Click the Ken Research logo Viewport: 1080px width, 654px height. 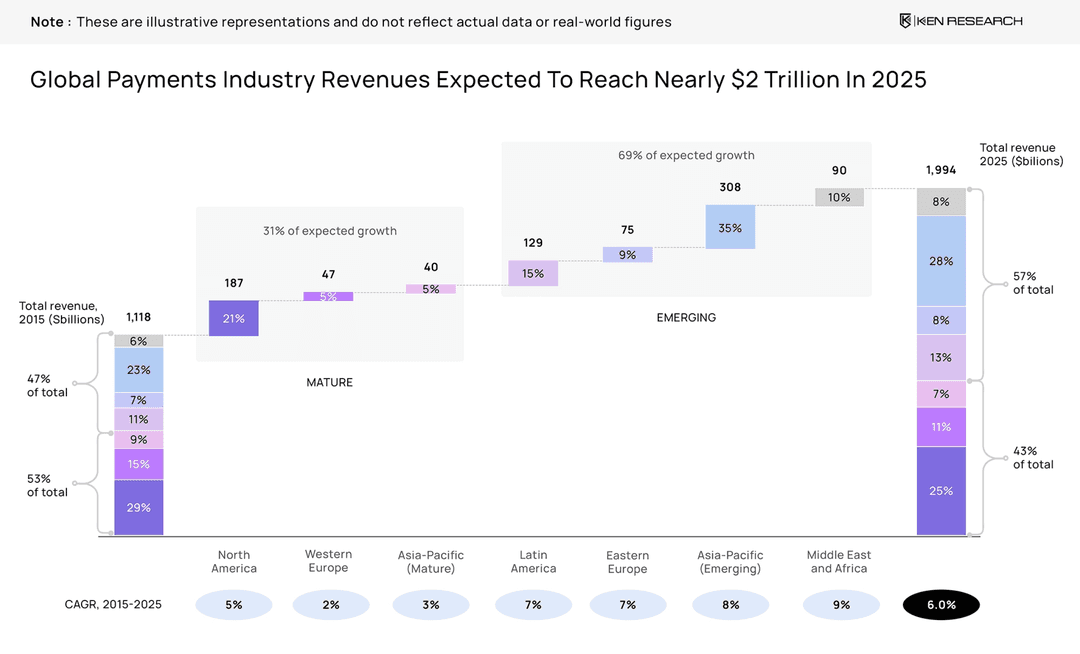click(x=958, y=19)
